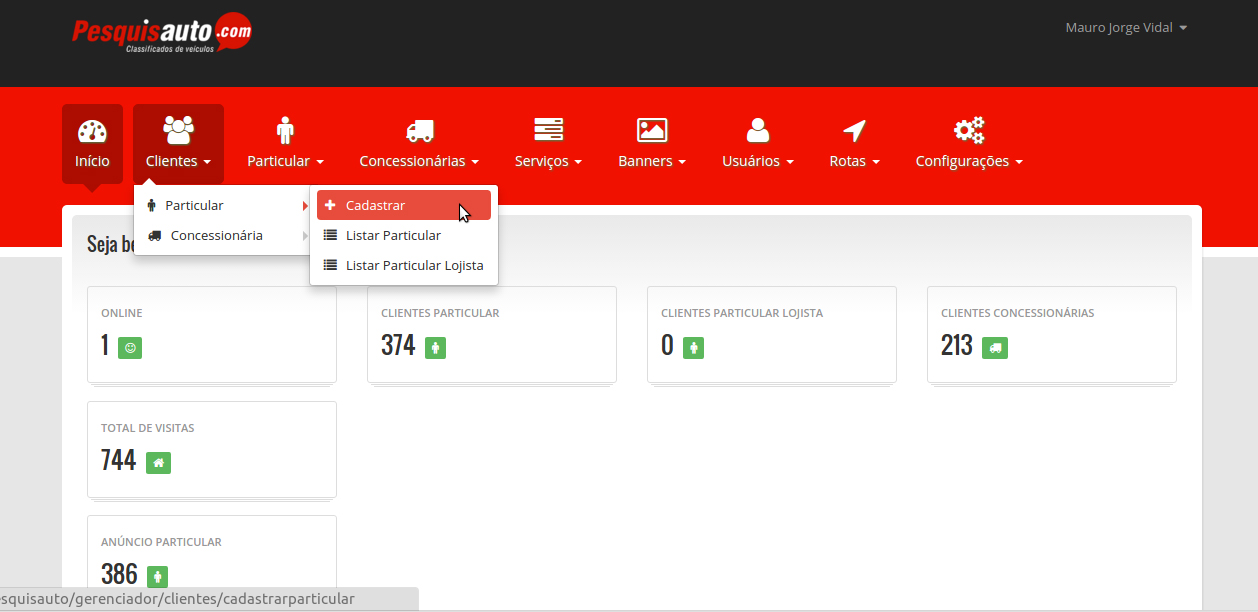The image size is (1258, 612).
Task: Select Concessionária in the Clientes menu
Action: [221, 235]
